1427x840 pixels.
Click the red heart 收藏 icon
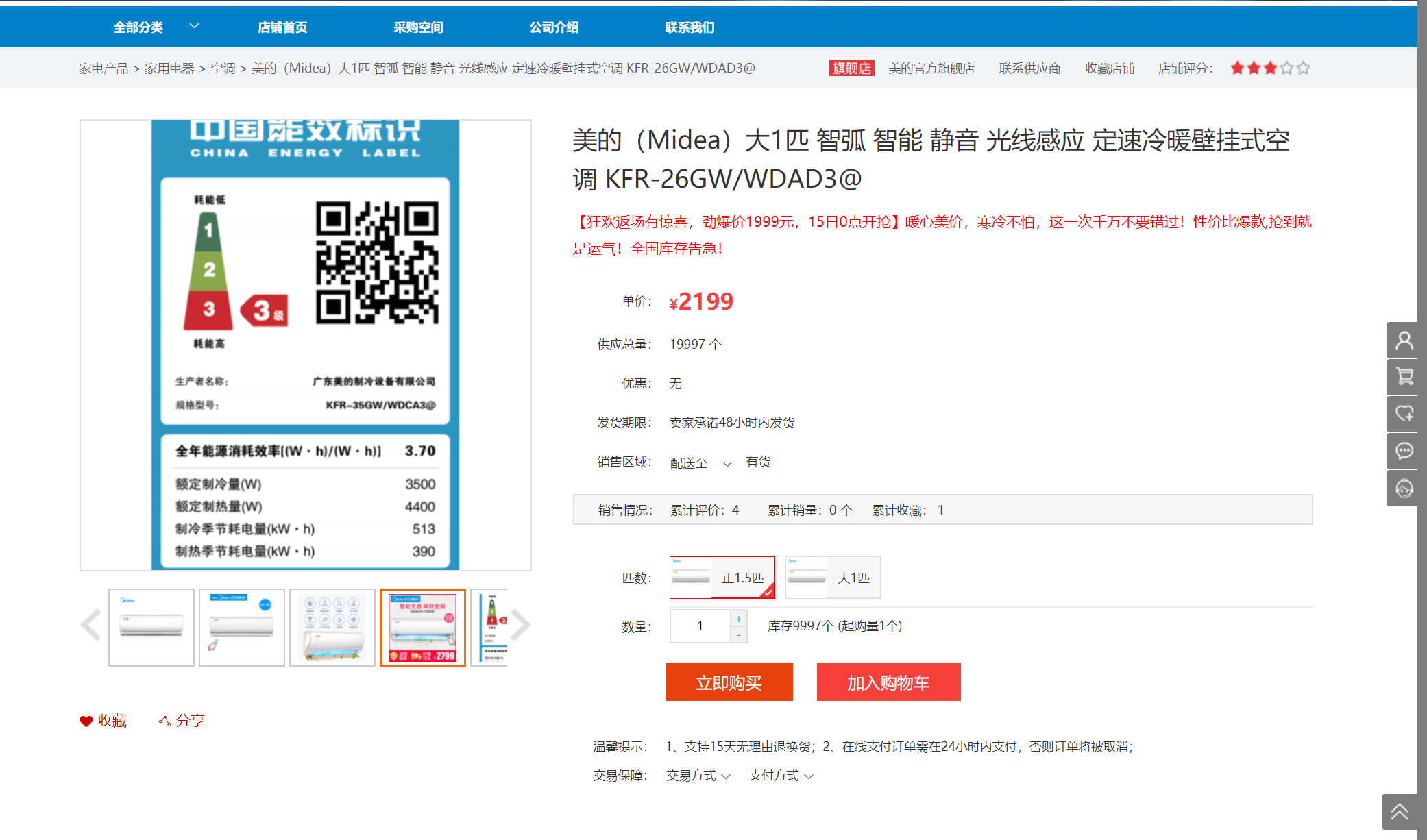86,721
